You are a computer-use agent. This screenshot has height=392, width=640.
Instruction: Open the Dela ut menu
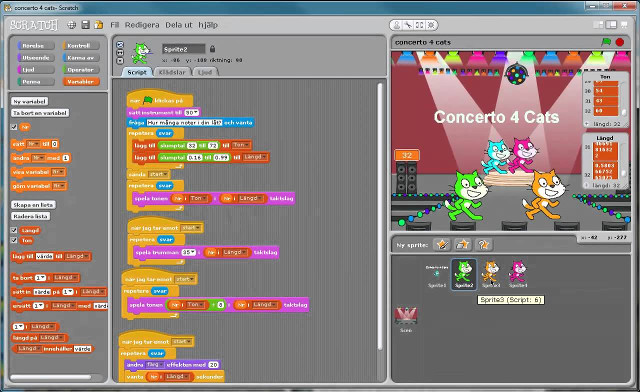pos(179,25)
